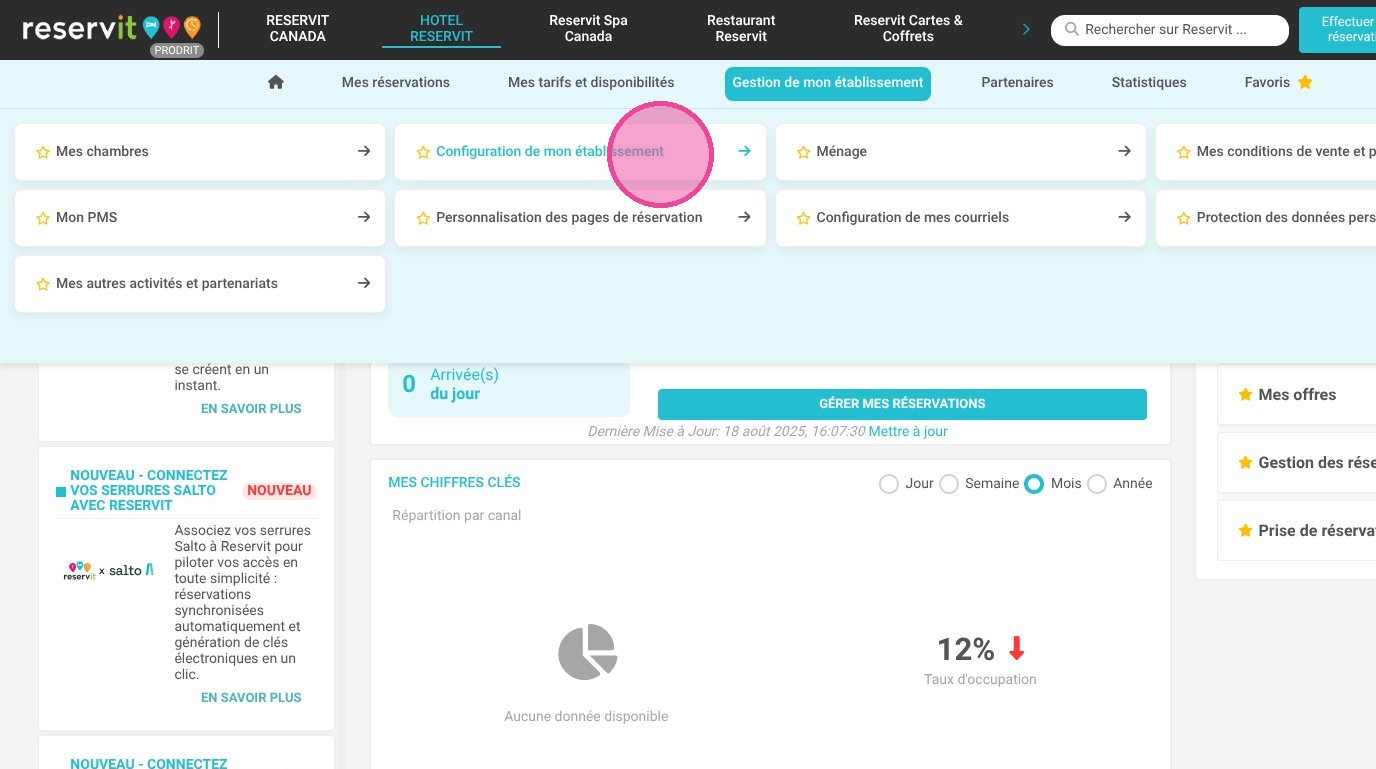Open Mes réservations menu
This screenshot has width=1376, height=769.
click(x=396, y=82)
